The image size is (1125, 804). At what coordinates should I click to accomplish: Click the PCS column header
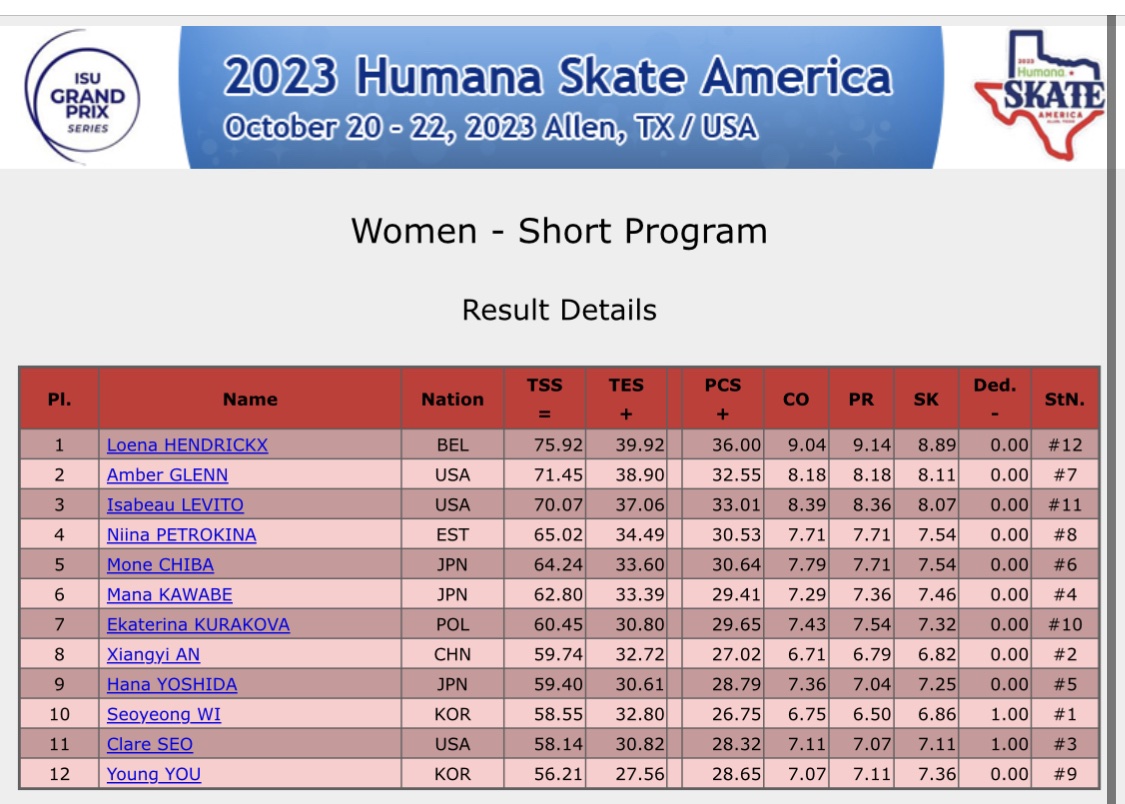coord(722,399)
